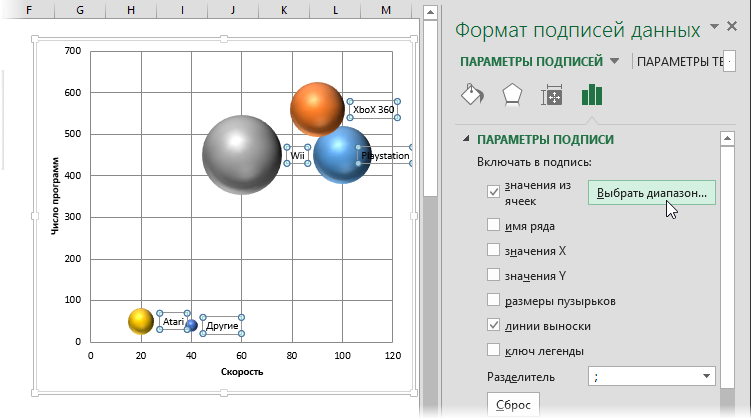
Task: Enable the имя ряда checkbox
Action: 493,225
